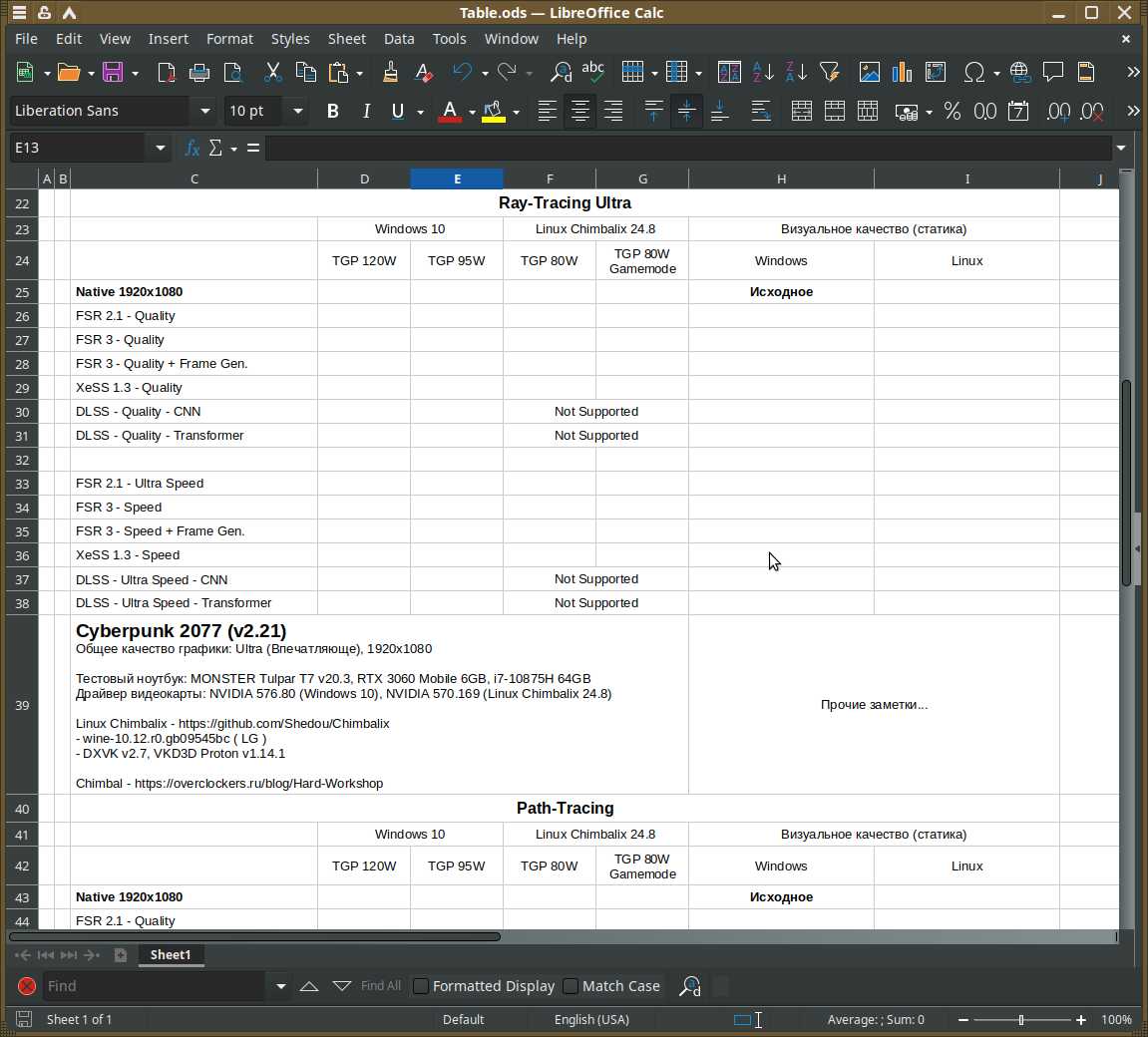The height and width of the screenshot is (1037, 1148).
Task: Switch to the Sheet1 tab
Action: 170,954
